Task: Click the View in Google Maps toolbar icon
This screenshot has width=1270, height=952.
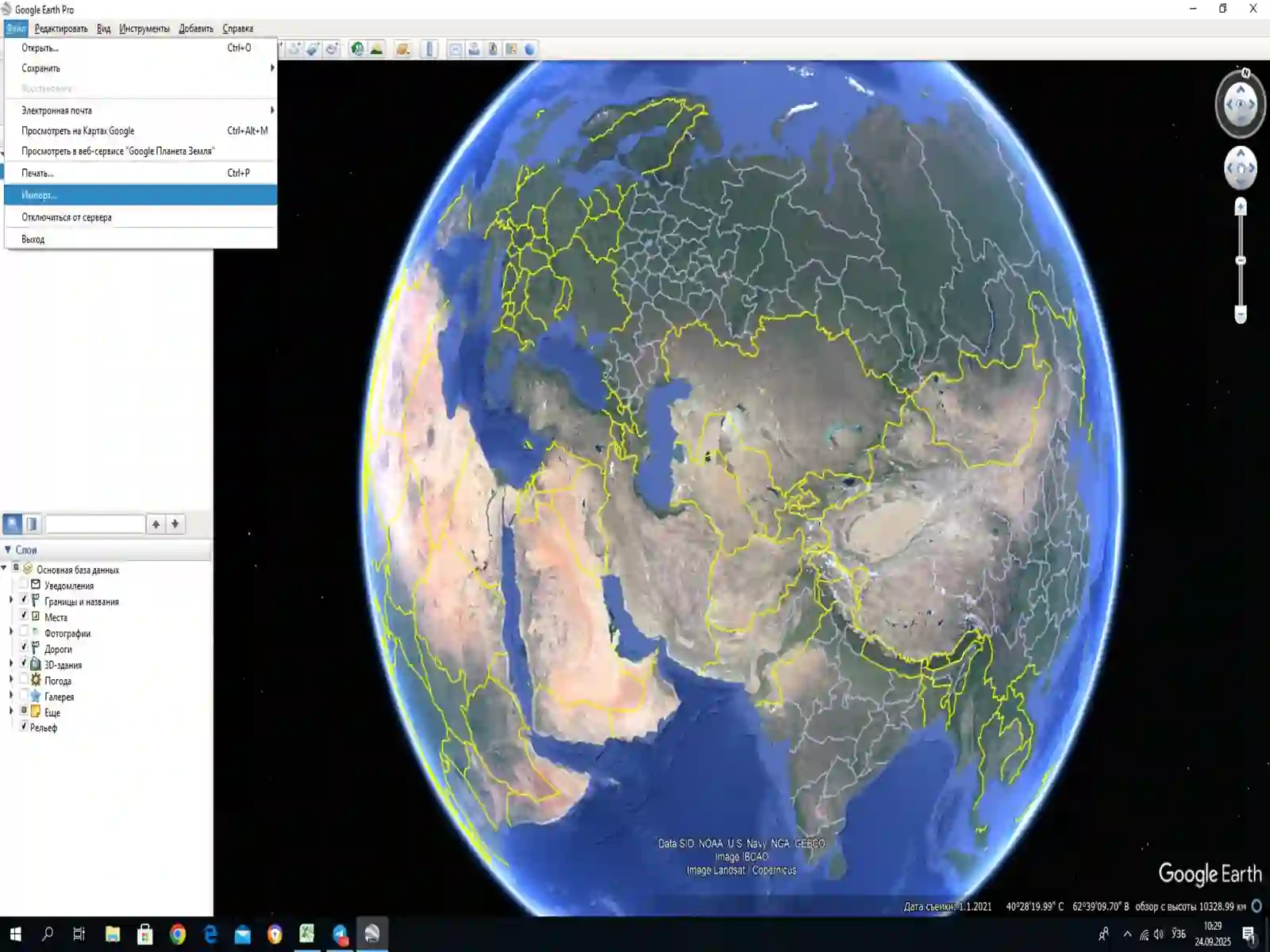Action: tap(511, 49)
